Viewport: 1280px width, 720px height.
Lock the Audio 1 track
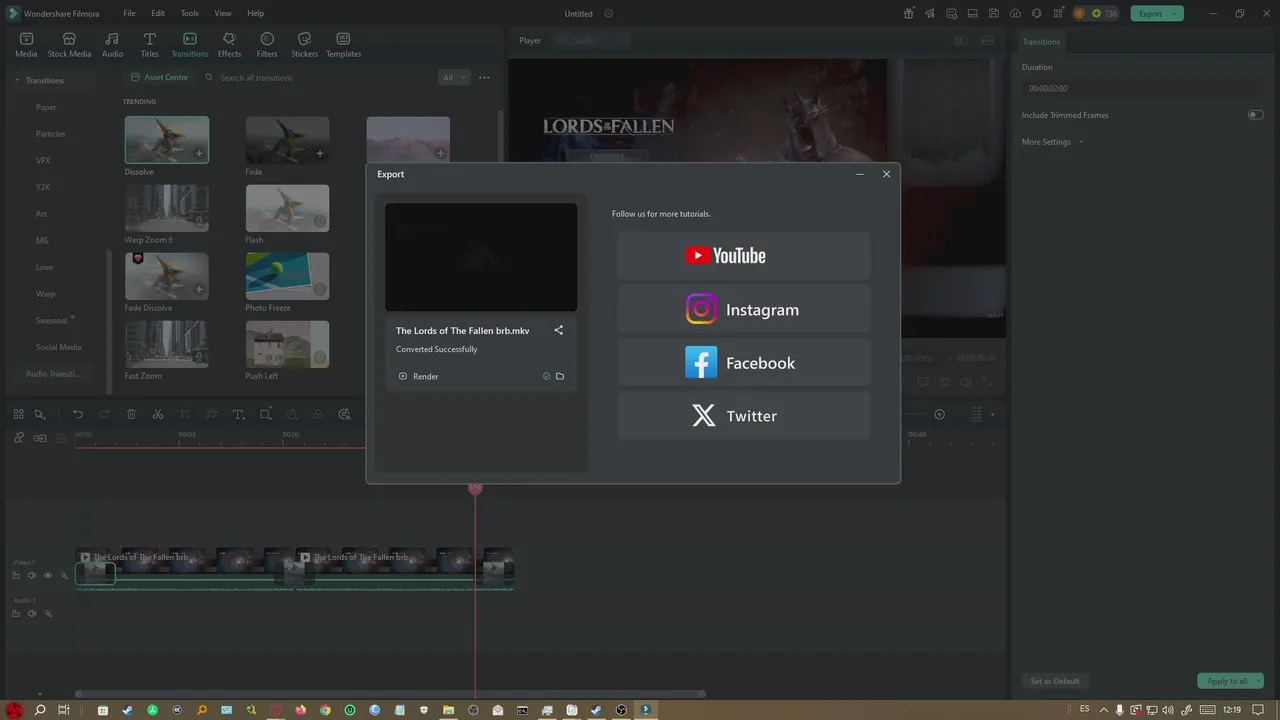coord(16,613)
